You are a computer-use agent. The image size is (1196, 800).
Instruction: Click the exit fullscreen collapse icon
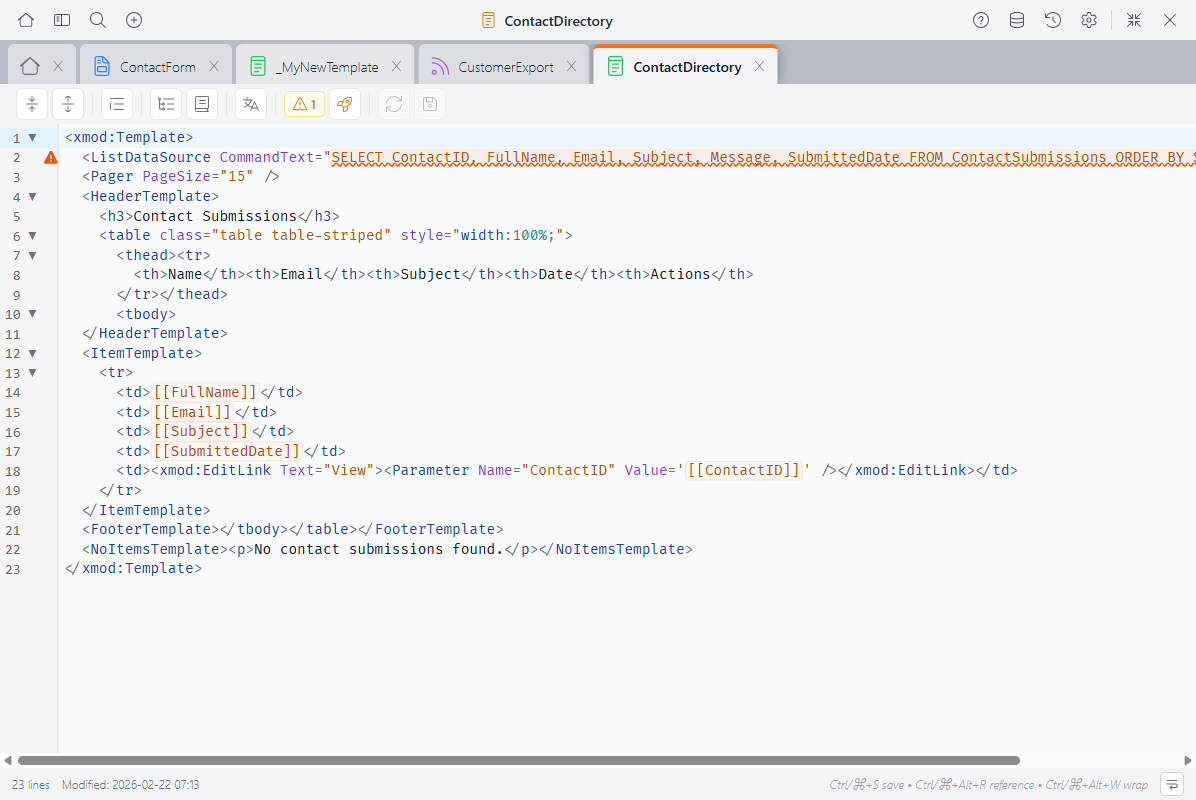[x=1134, y=21]
